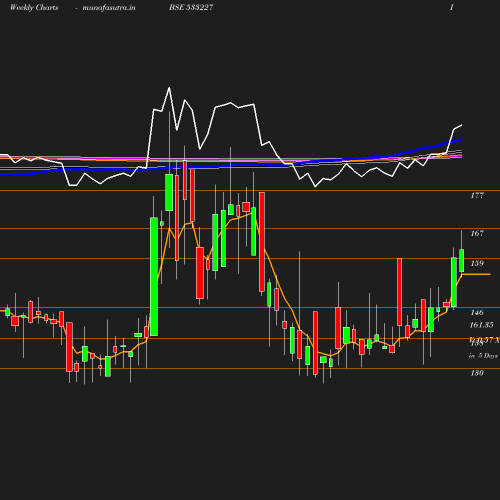
Task: Click the 'in 5 Days' text
Action: pos(483,356)
